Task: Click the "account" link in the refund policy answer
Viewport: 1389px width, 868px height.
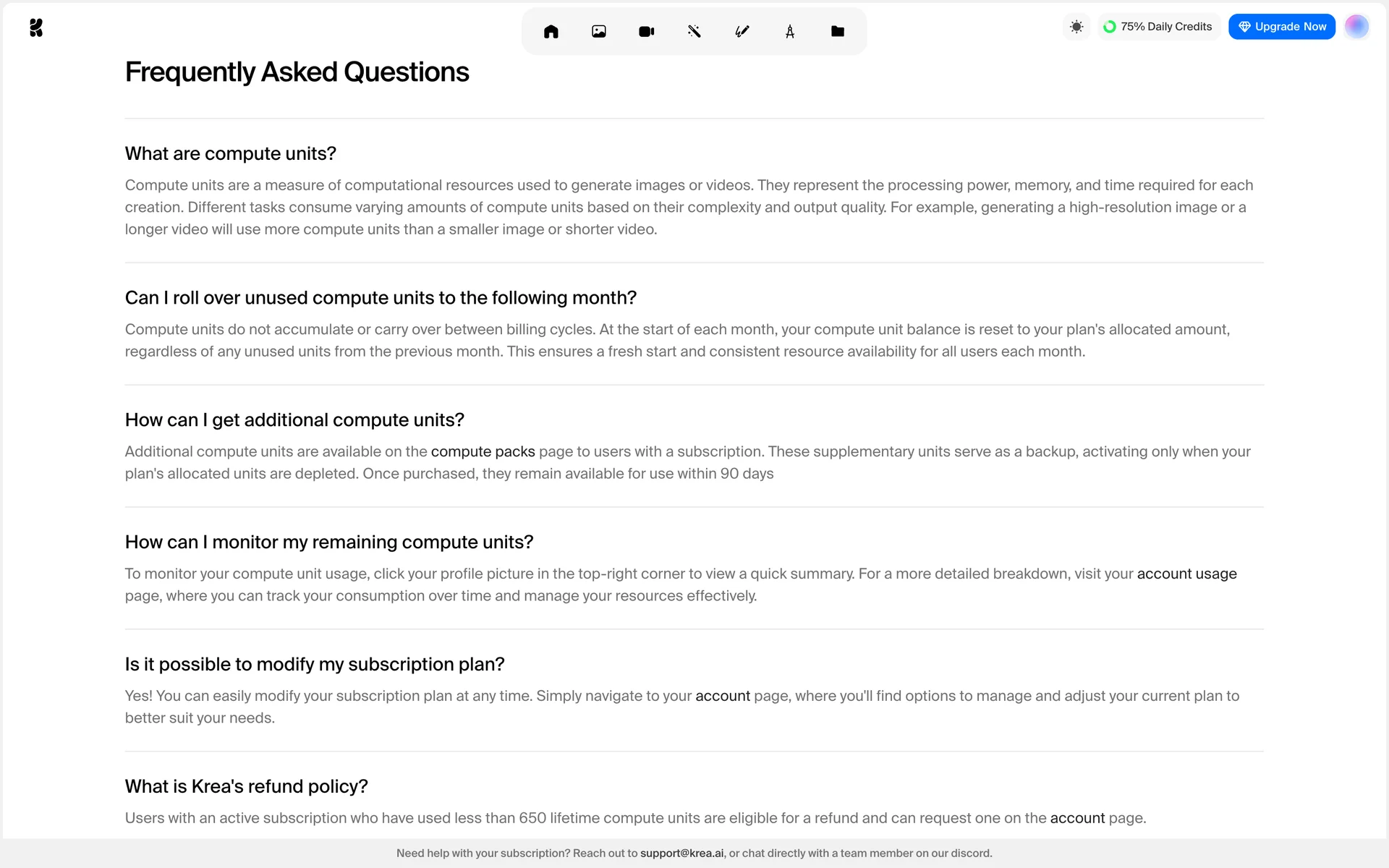Action: pyautogui.click(x=1077, y=818)
